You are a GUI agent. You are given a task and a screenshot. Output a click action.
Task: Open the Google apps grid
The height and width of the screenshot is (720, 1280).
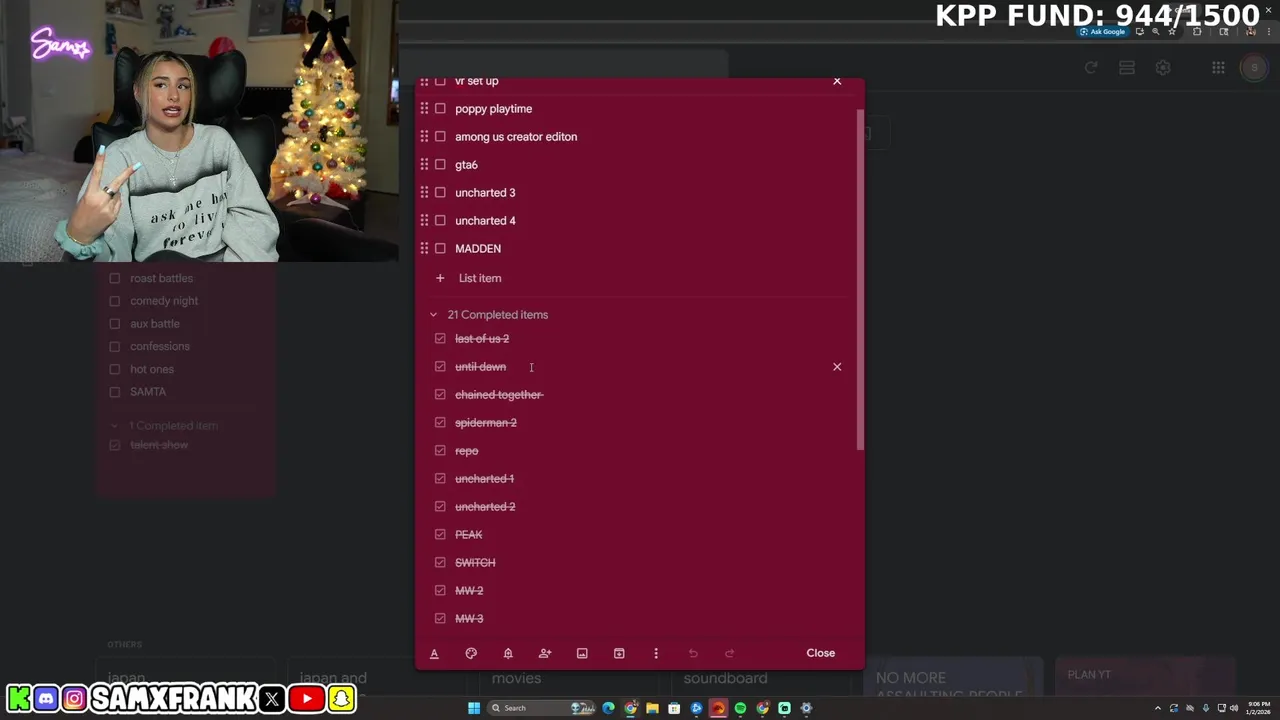[x=1218, y=68]
